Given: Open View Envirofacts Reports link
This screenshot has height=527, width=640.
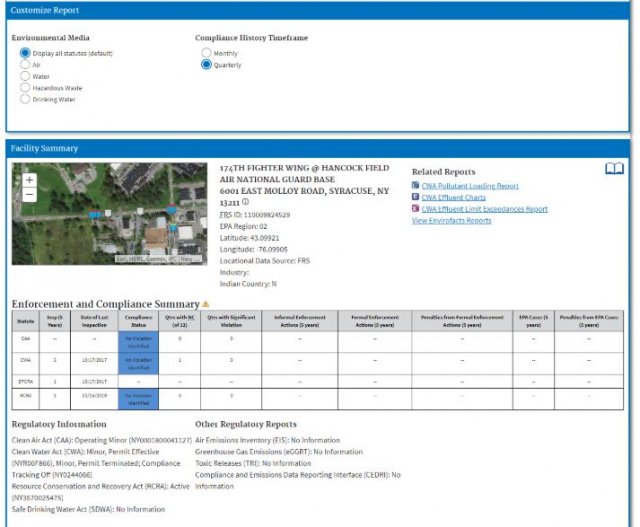Looking at the screenshot, I should (x=451, y=220).
